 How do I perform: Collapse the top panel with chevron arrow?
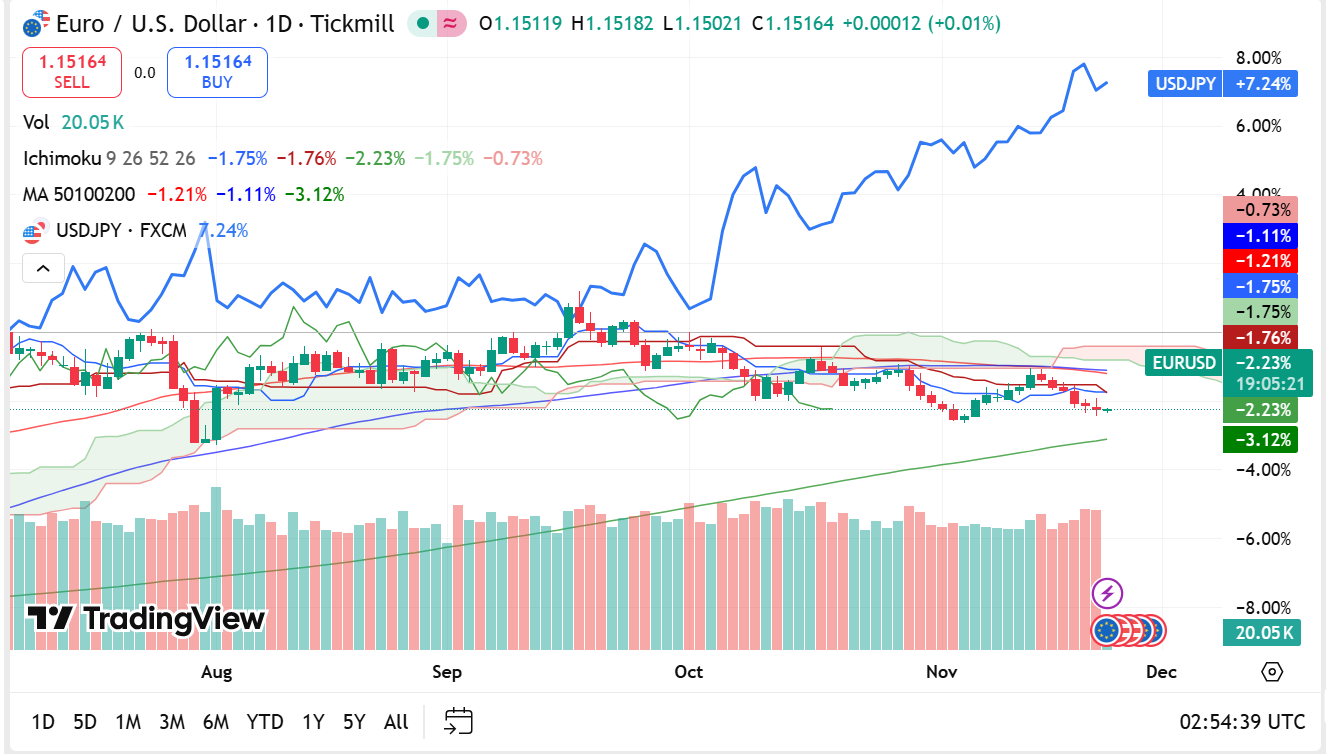coord(43,268)
